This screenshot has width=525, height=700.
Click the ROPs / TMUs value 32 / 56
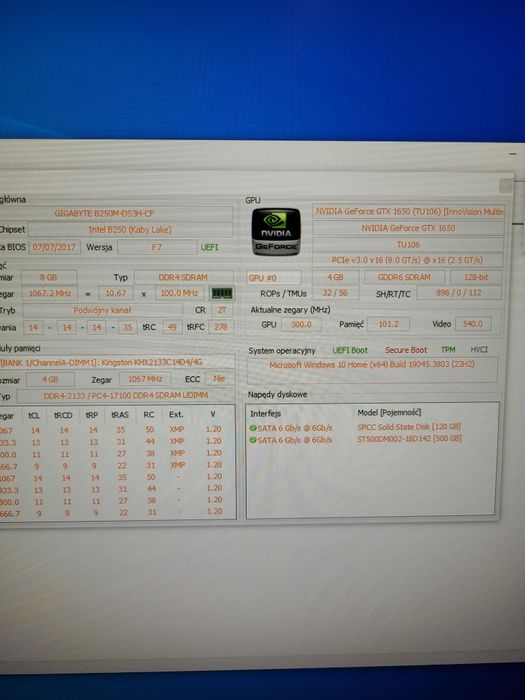coord(335,293)
